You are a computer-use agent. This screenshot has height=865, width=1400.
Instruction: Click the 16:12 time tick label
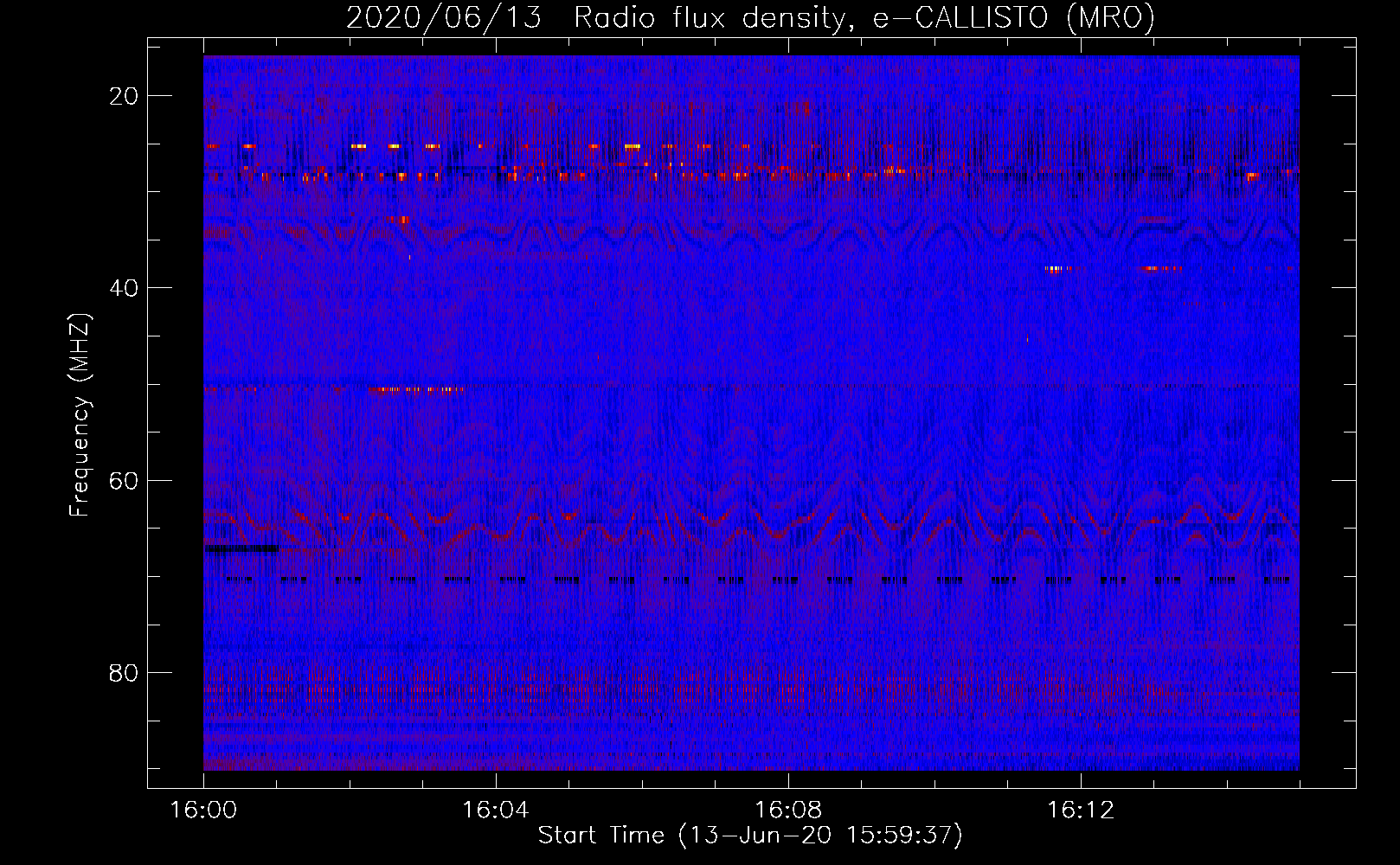point(1081,811)
